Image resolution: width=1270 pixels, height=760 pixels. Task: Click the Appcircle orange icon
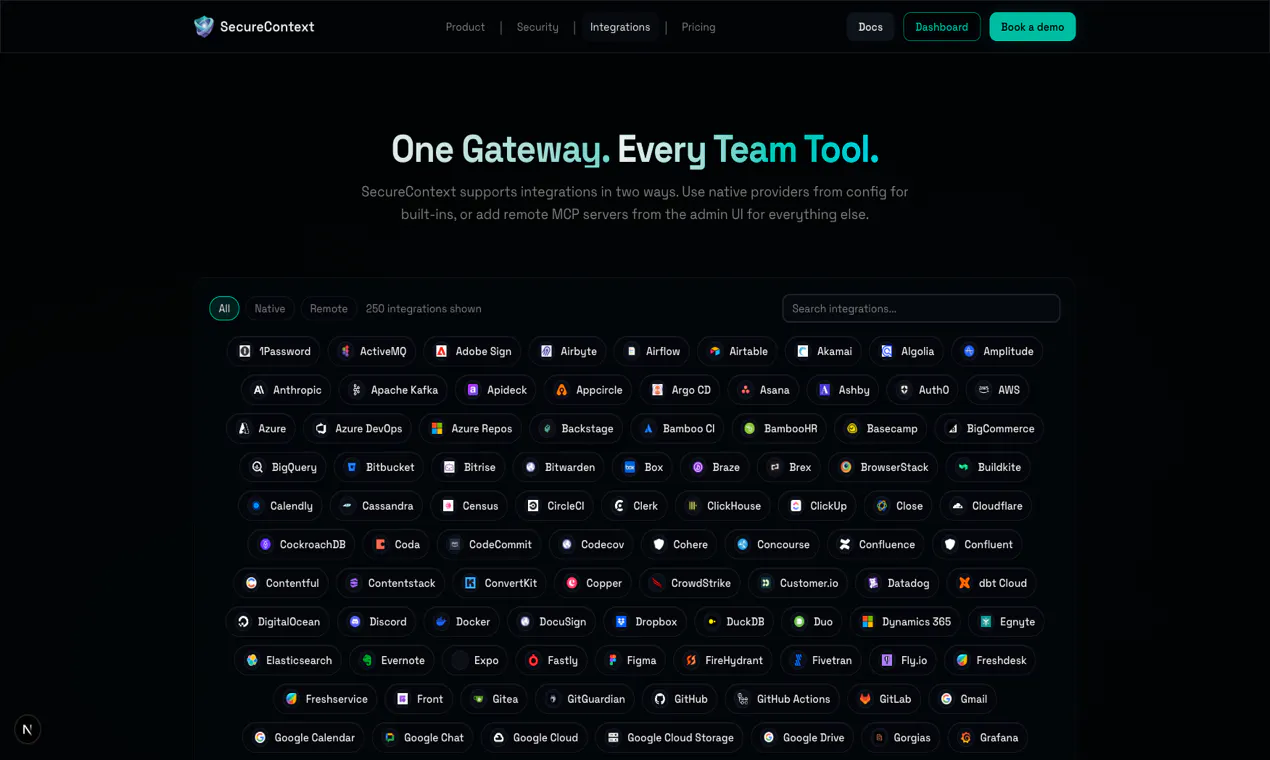click(562, 390)
